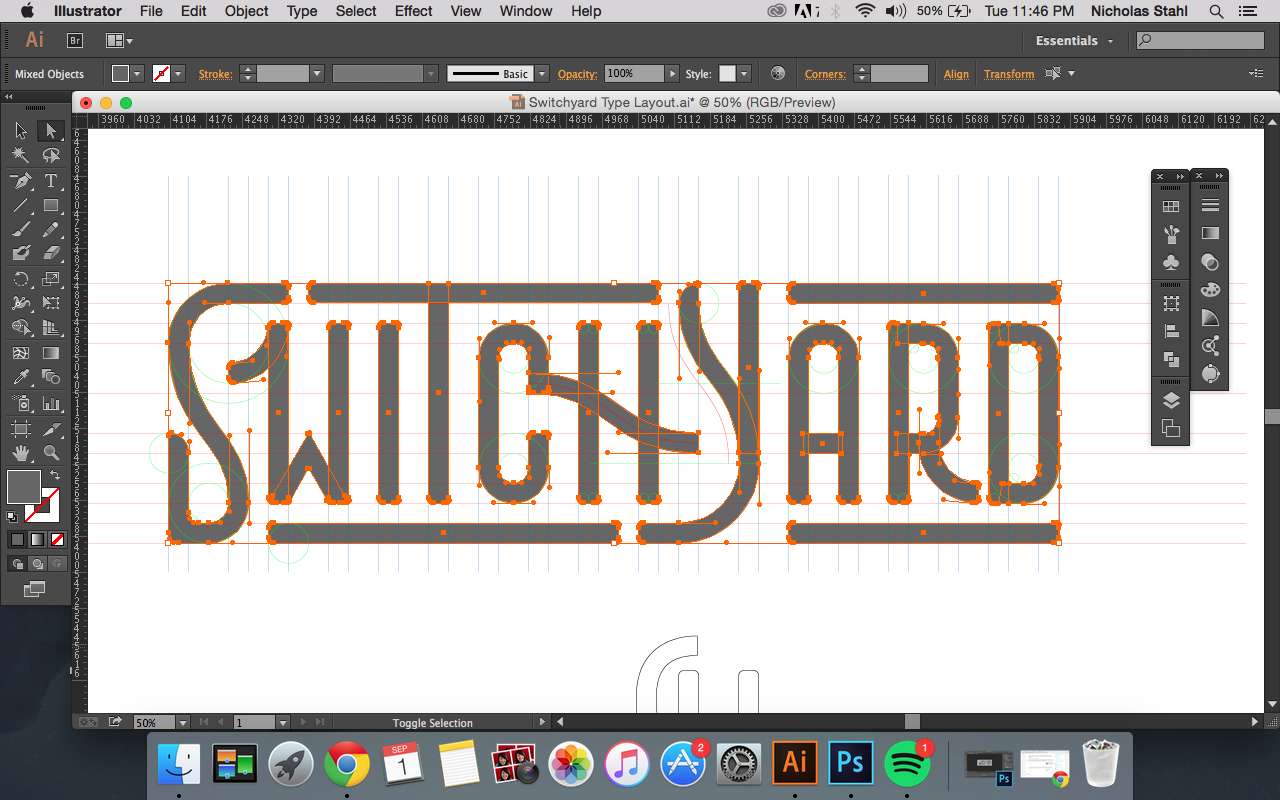1280x800 pixels.
Task: Select the Hand tool
Action: (21, 453)
